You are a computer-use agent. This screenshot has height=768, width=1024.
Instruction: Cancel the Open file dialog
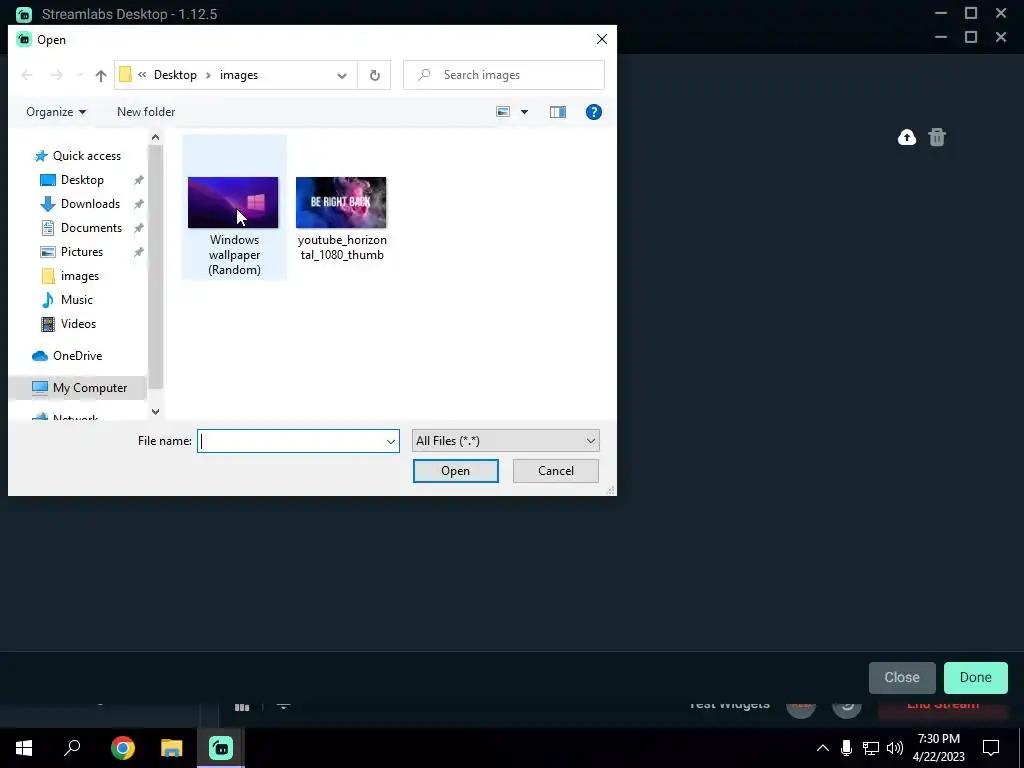(556, 471)
